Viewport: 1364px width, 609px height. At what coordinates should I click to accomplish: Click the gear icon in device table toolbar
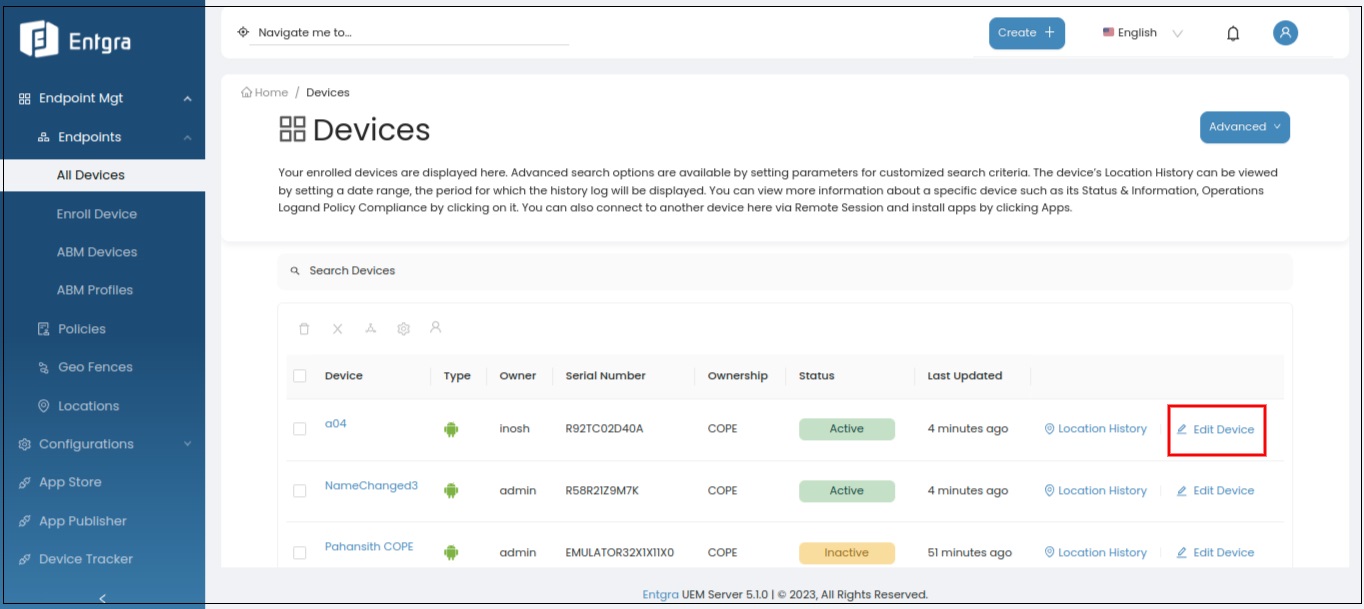(x=403, y=329)
